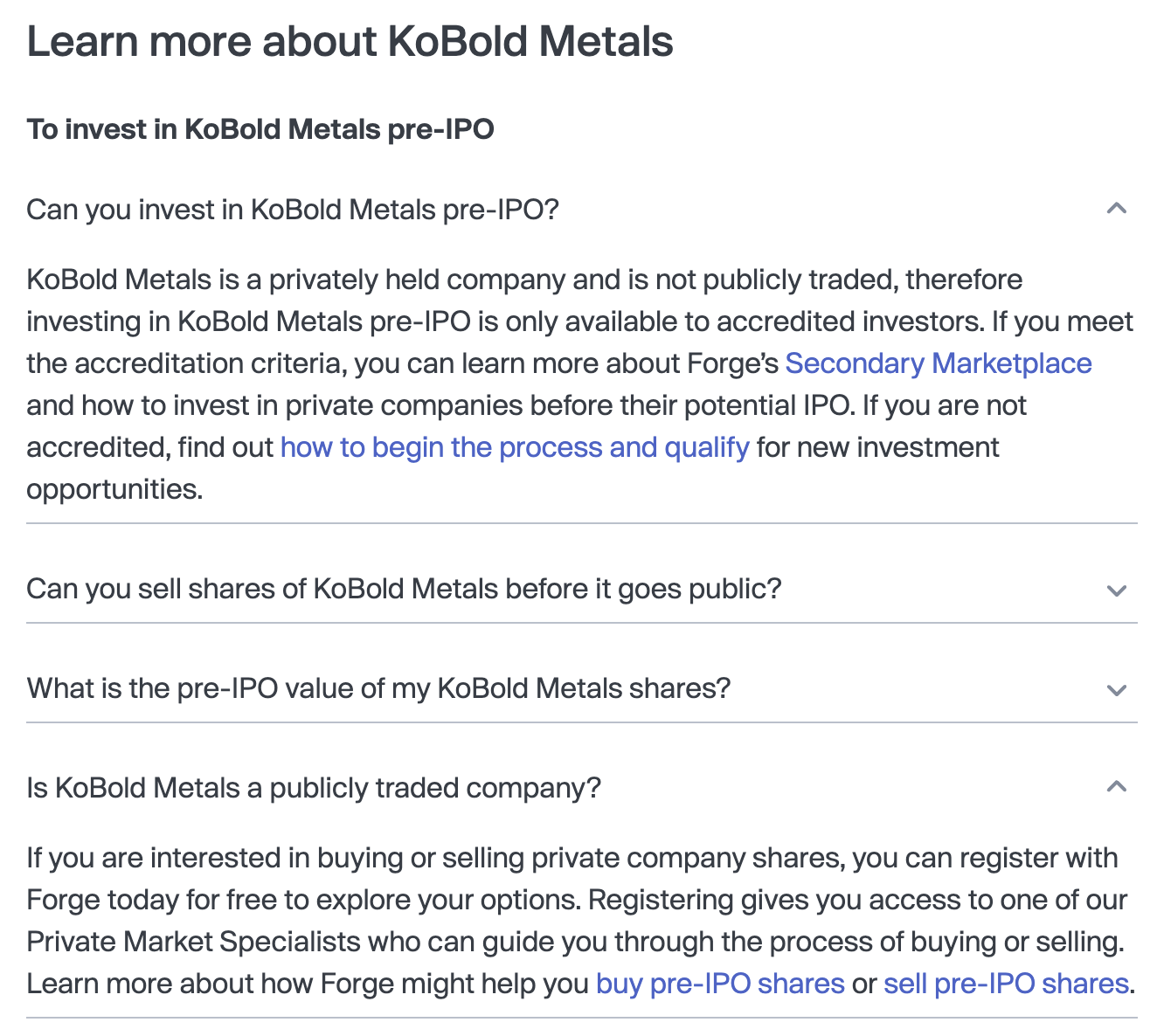The height and width of the screenshot is (1036, 1157).
Task: Click the down chevron next to pre-IPO value question
Action: point(1116,690)
